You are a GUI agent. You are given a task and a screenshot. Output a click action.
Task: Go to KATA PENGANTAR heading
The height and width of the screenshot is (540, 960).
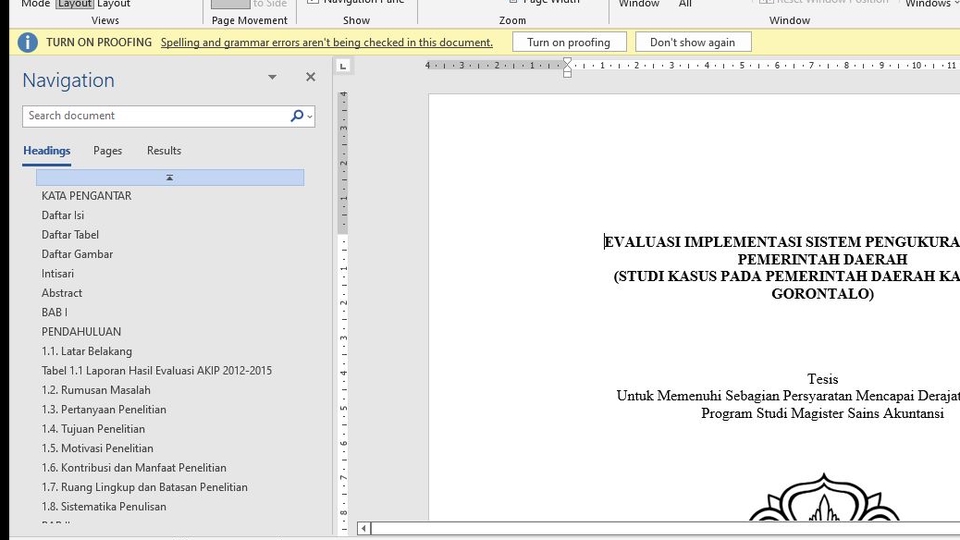(x=86, y=196)
